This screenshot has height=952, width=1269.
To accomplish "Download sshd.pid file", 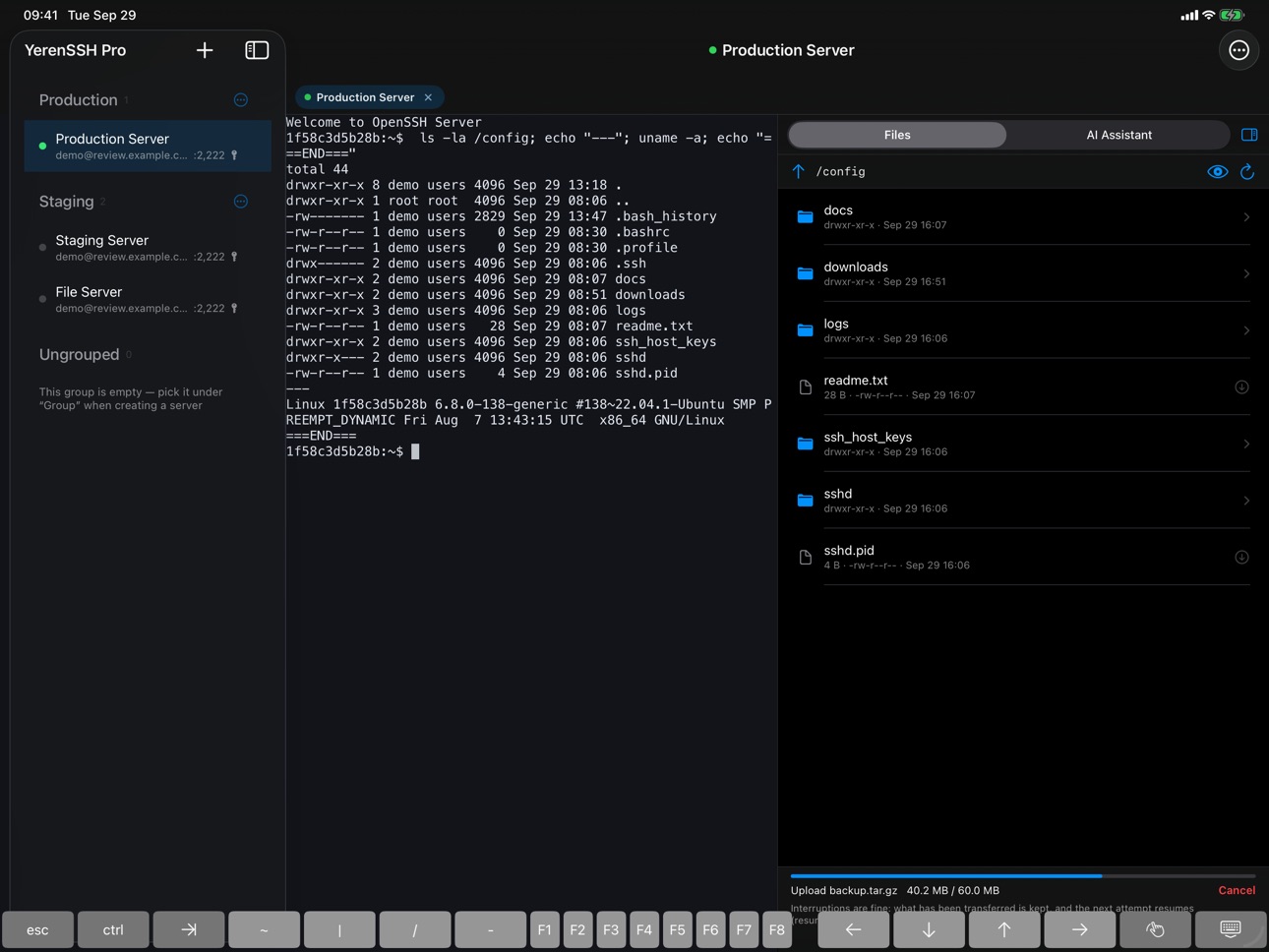I will tap(1241, 558).
